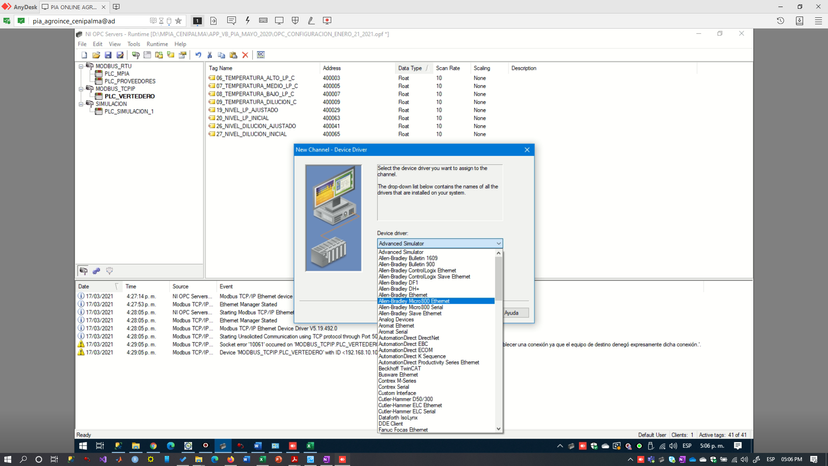Screen dimensions: 828x466
Task: Select tag 06_TEMPERATURA_ALTO_LP_C
Action: (256, 78)
